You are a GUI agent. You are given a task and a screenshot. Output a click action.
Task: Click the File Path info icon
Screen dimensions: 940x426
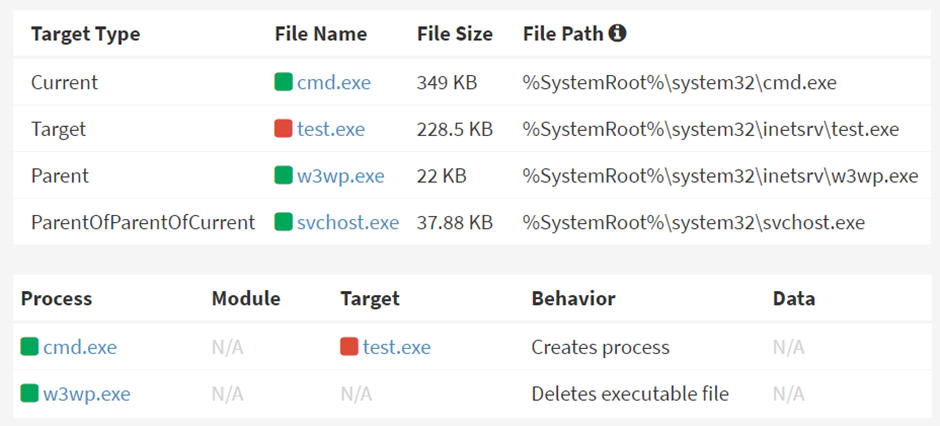point(617,34)
